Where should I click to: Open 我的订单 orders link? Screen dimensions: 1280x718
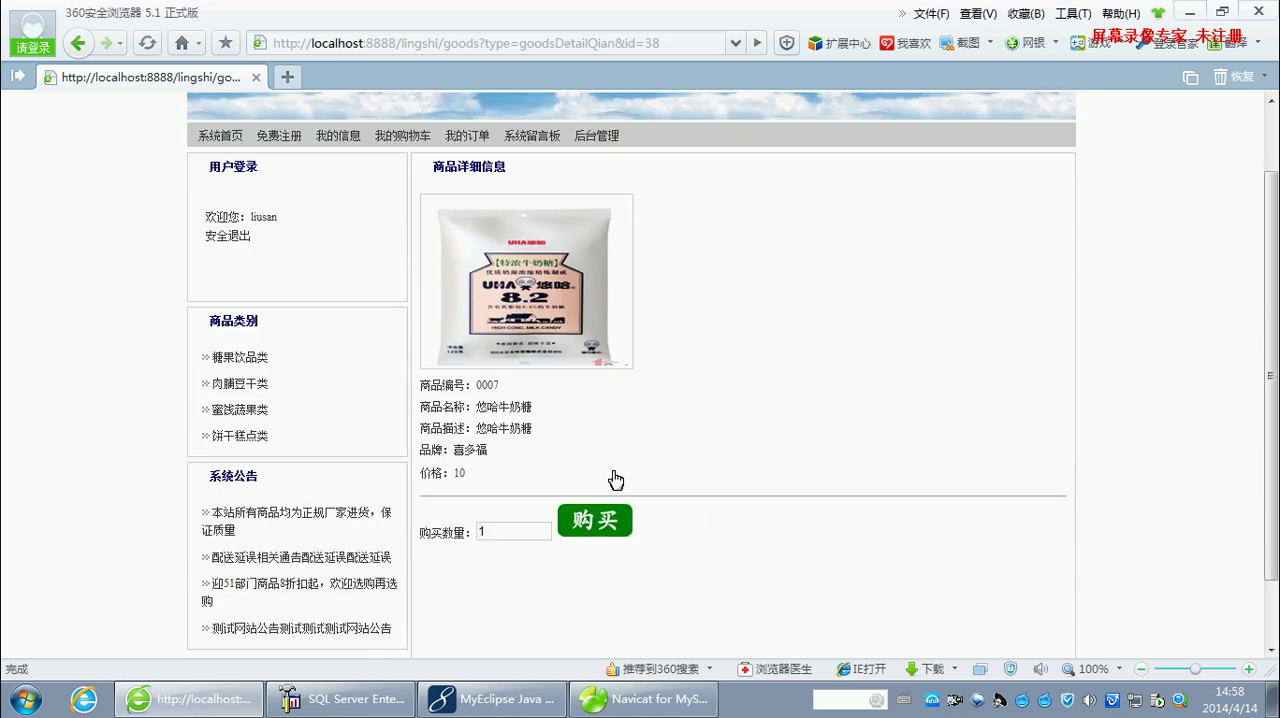467,136
